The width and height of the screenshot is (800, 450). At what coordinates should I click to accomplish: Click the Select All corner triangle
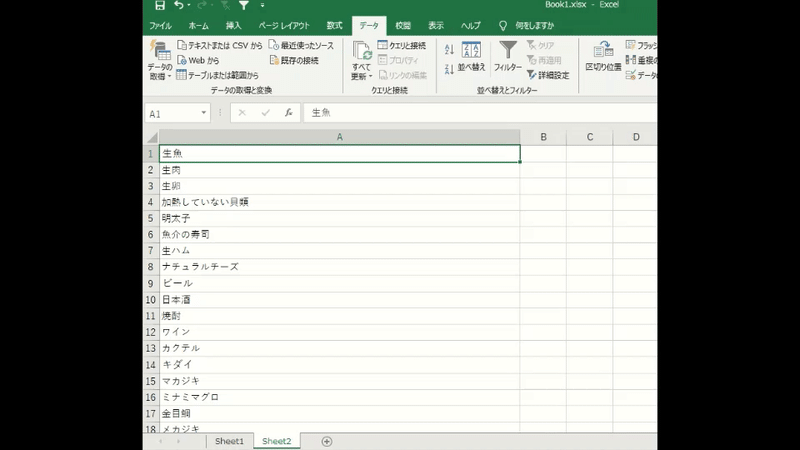152,137
